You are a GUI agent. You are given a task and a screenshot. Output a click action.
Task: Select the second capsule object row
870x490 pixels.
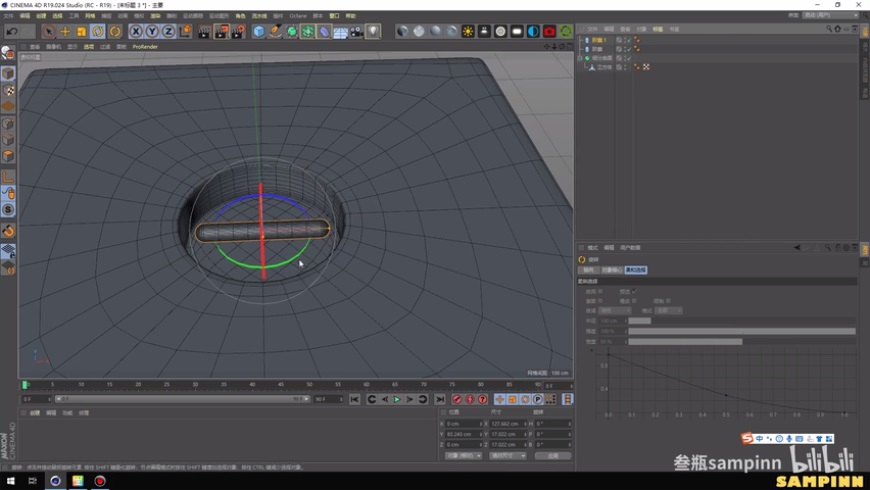(x=596, y=49)
